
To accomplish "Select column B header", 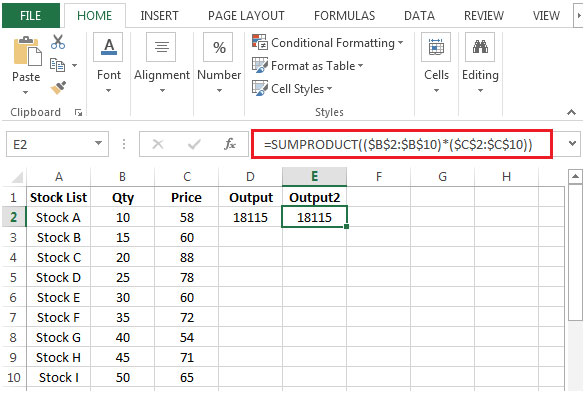I will point(122,177).
